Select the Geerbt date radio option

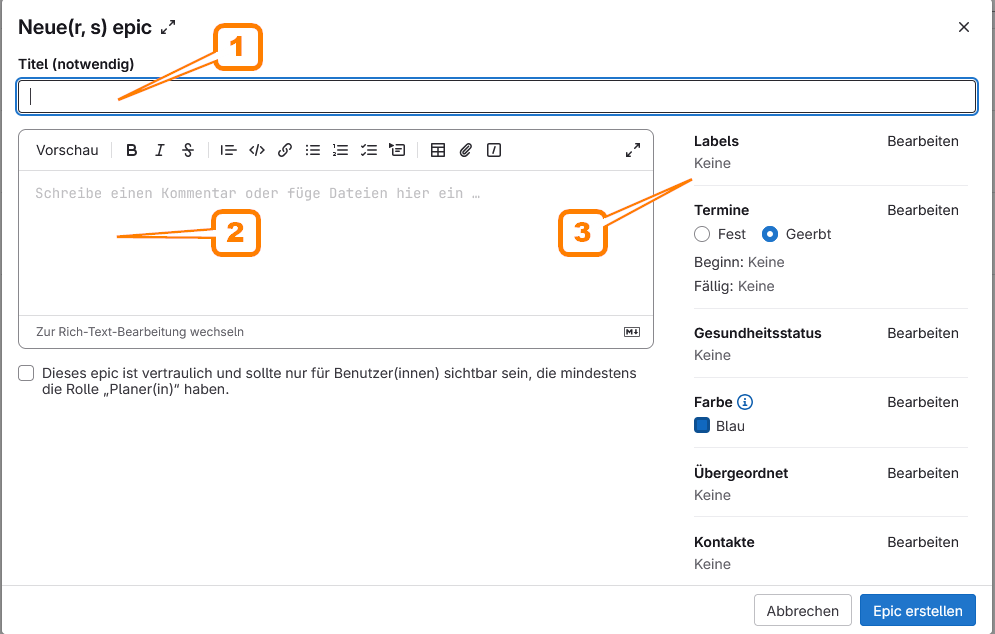pyautogui.click(x=770, y=234)
